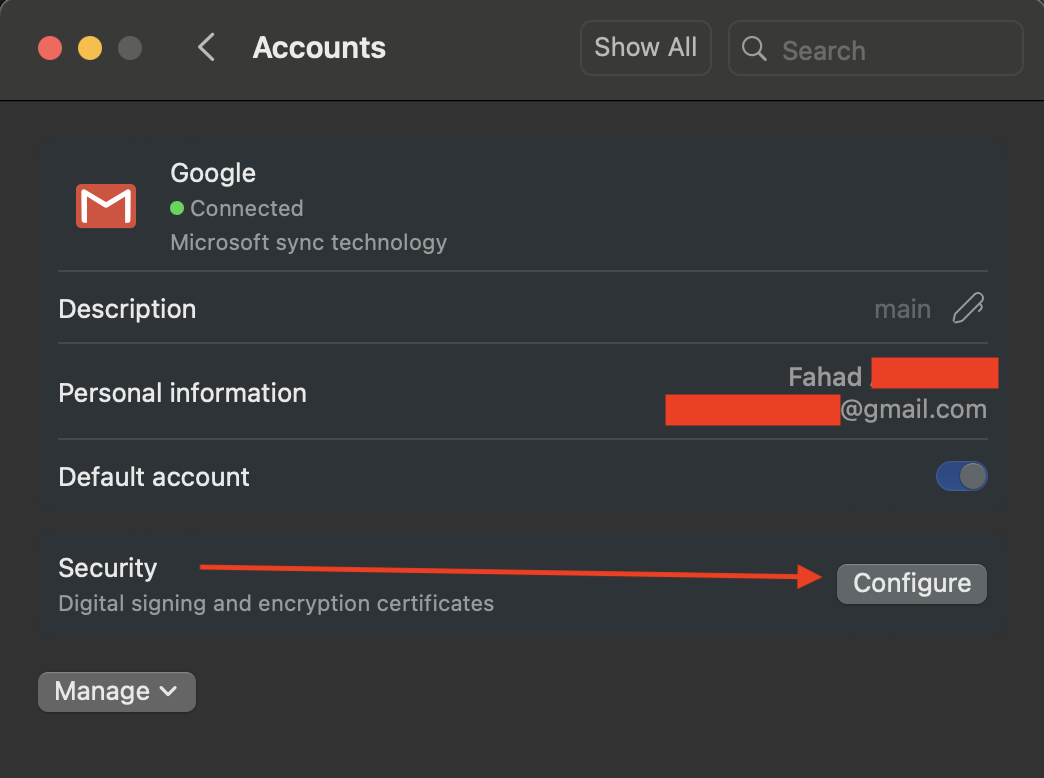Viewport: 1044px width, 778px height.
Task: Click the red Gmail envelope icon
Action: pyautogui.click(x=106, y=206)
